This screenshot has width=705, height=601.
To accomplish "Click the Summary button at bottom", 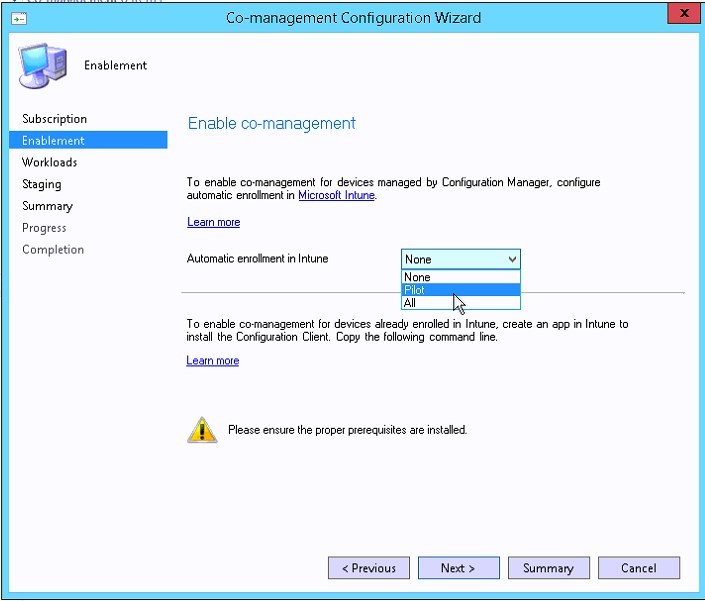I will click(x=549, y=568).
